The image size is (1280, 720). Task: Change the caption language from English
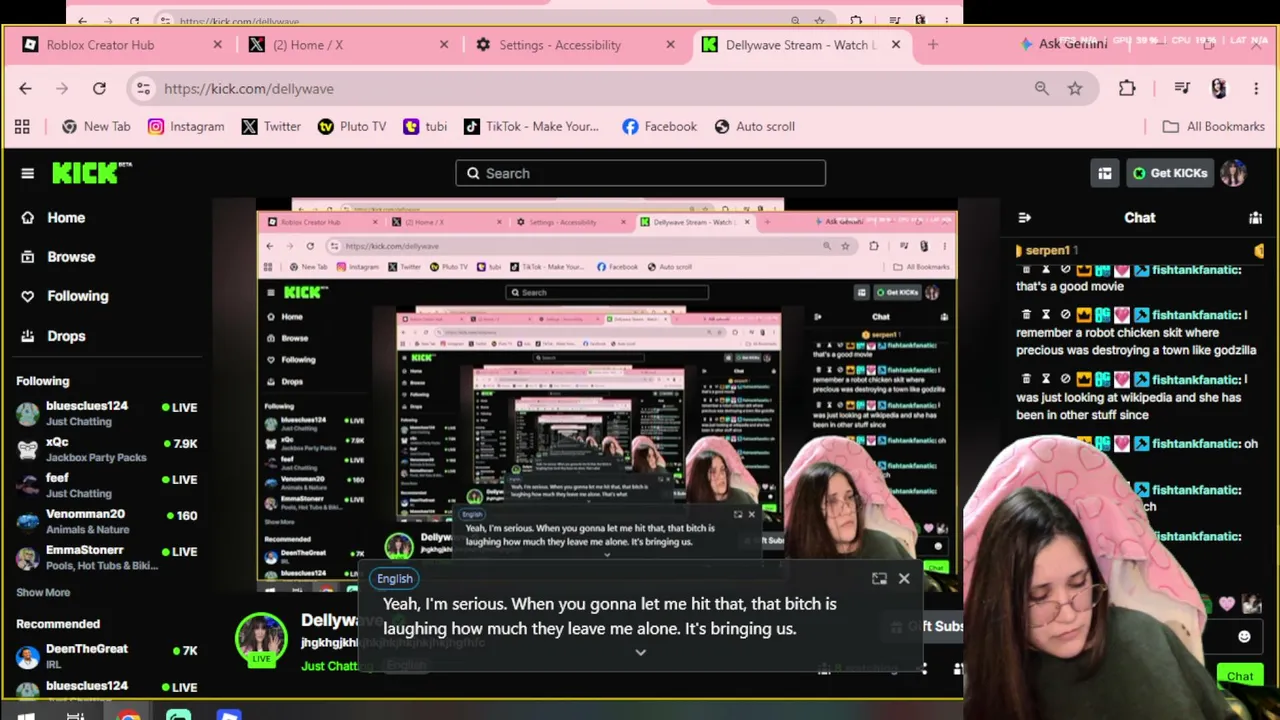[395, 578]
